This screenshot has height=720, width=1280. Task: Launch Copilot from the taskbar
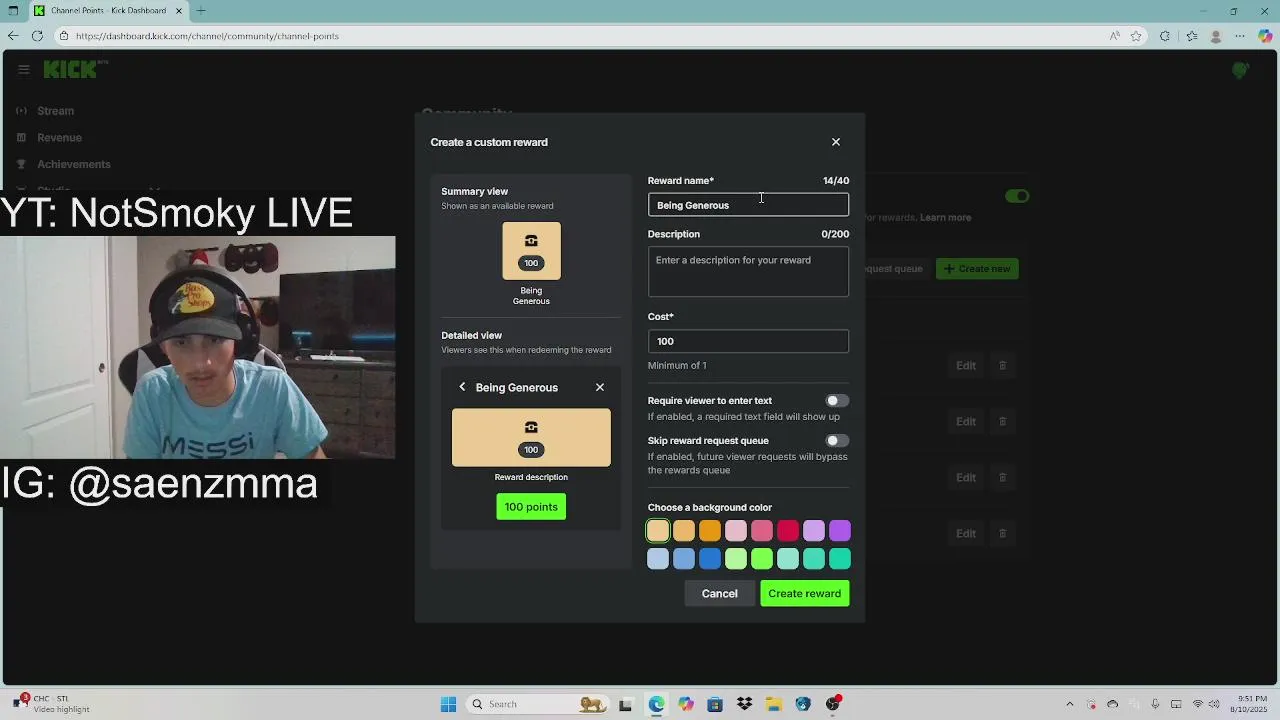tap(685, 704)
